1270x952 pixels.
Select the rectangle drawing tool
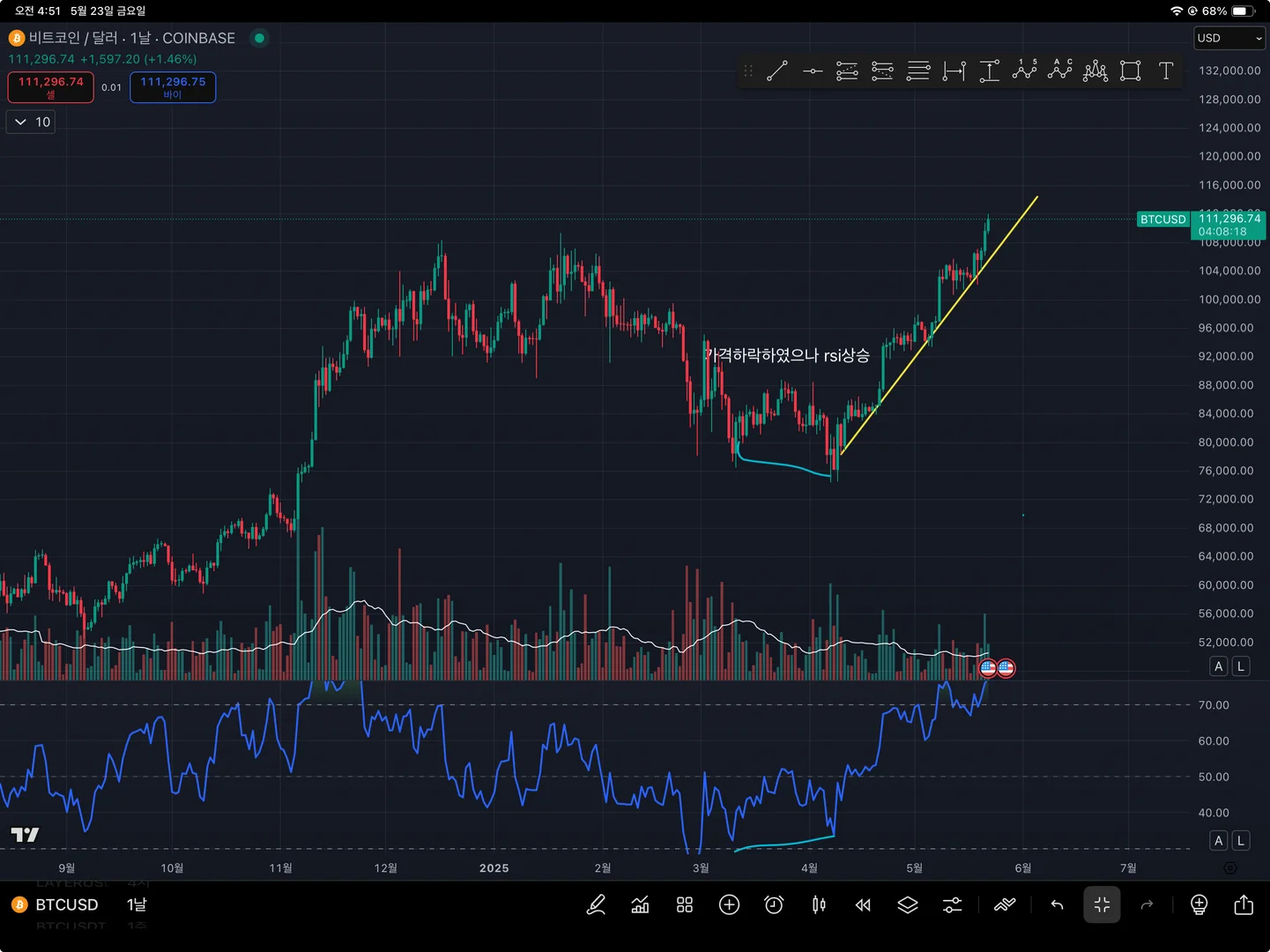pos(1131,71)
